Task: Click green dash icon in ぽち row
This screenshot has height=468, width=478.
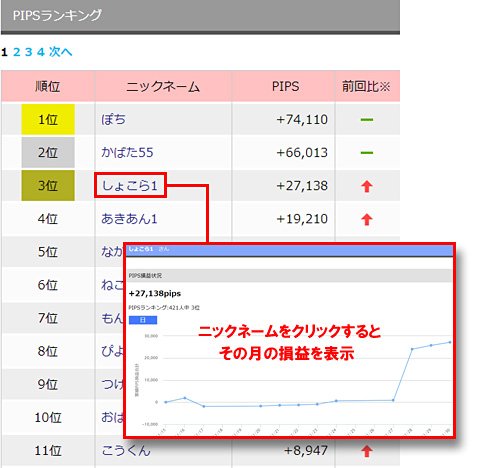Action: (x=367, y=119)
